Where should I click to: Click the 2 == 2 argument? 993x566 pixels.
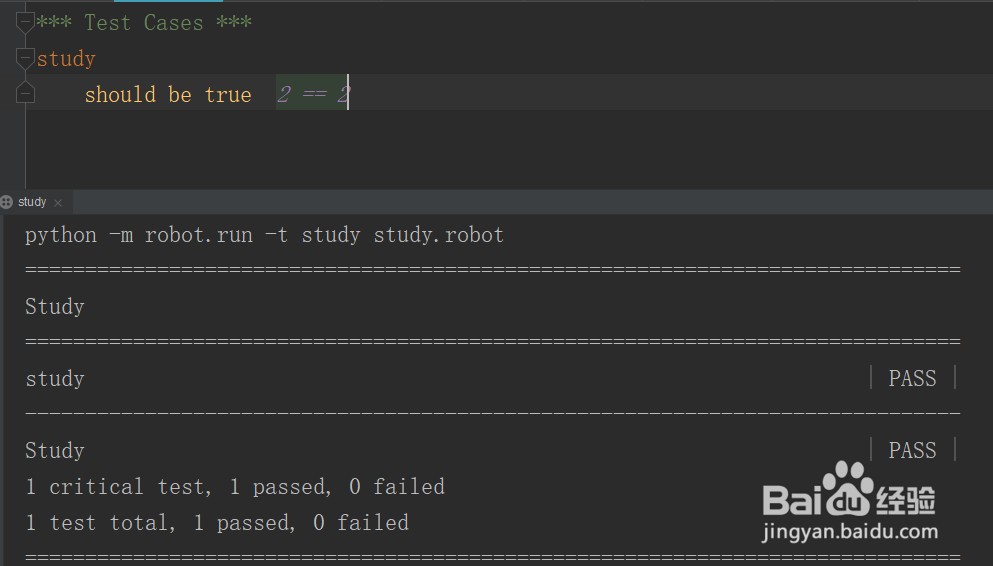point(312,94)
